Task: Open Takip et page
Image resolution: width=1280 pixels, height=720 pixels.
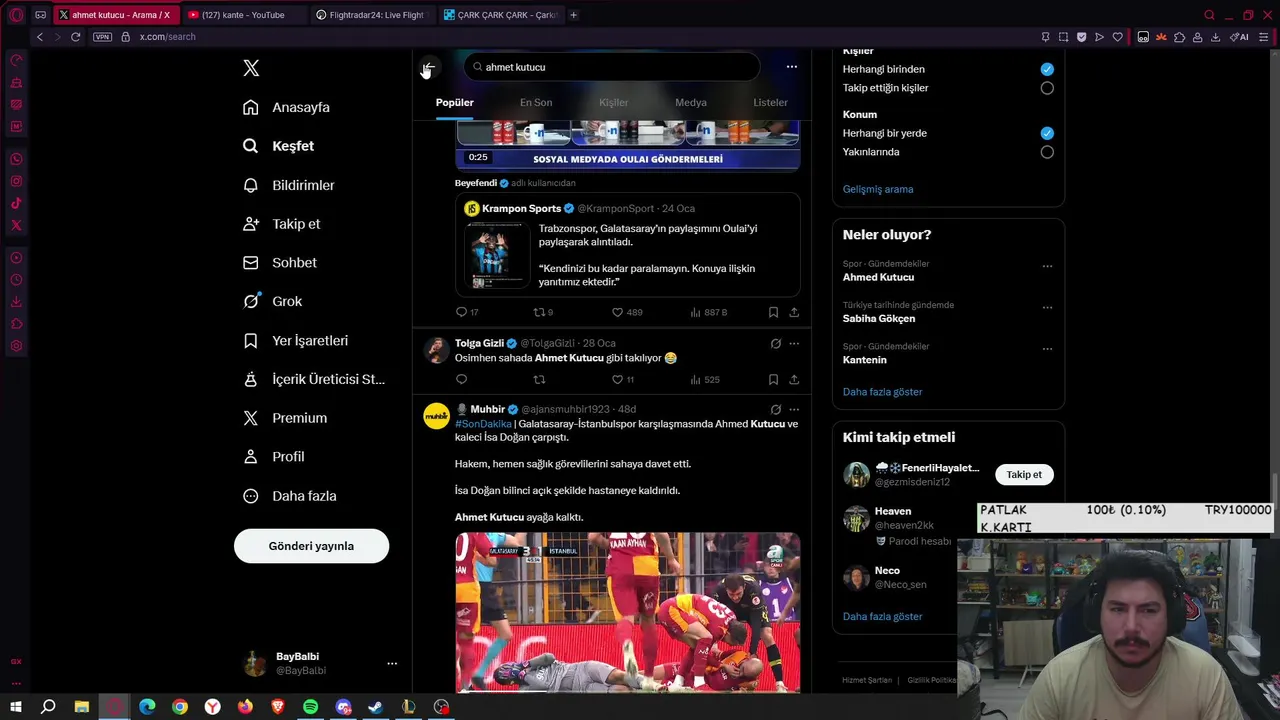Action: click(x=282, y=224)
